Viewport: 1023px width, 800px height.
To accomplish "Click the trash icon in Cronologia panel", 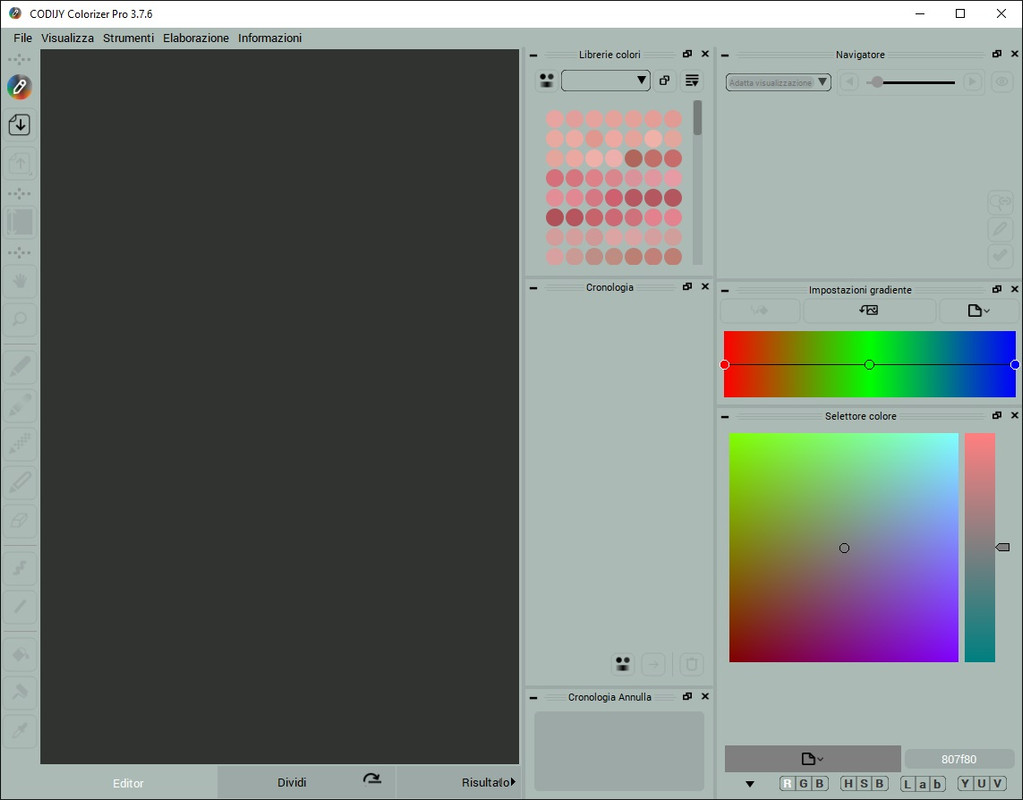I will 692,664.
